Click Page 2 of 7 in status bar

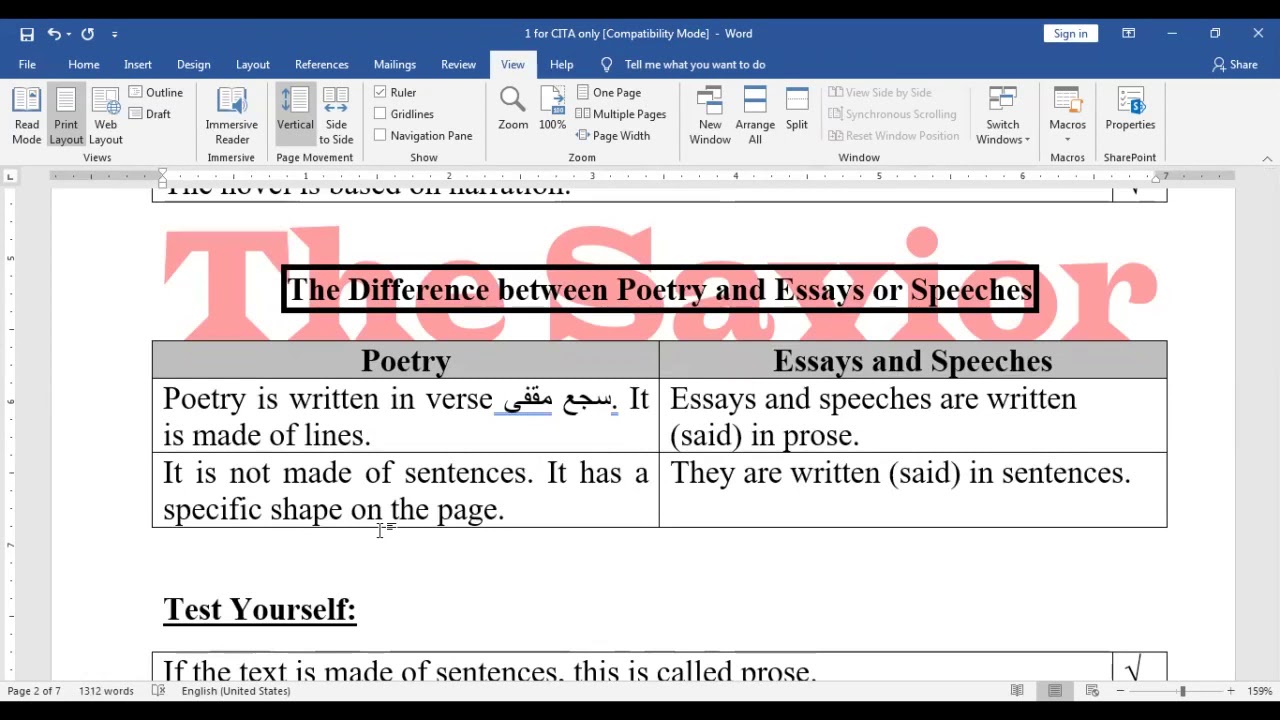click(x=34, y=691)
